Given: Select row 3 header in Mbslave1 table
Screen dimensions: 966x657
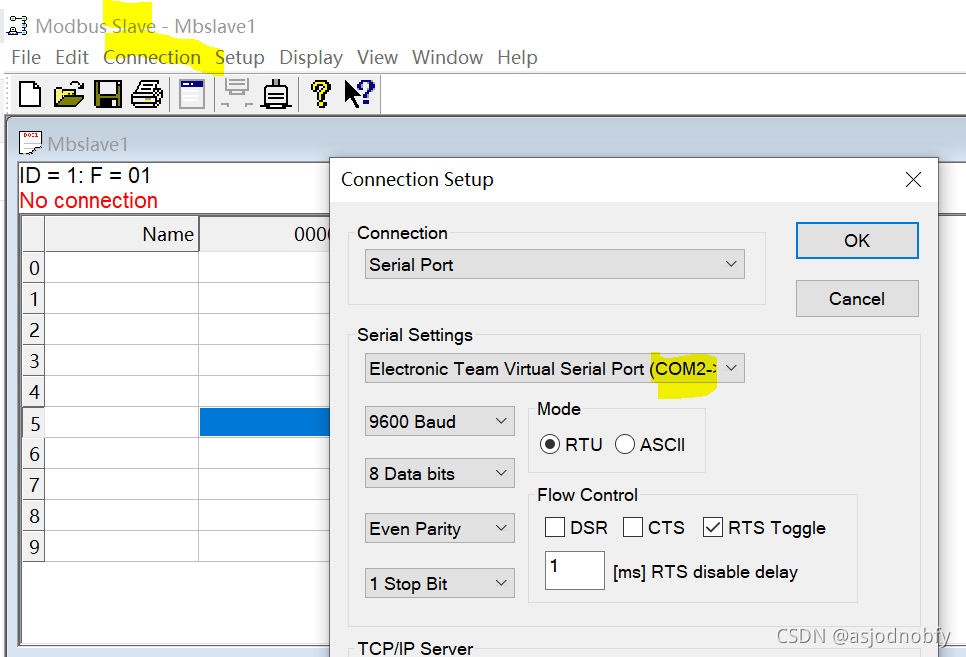Looking at the screenshot, I should [x=34, y=361].
